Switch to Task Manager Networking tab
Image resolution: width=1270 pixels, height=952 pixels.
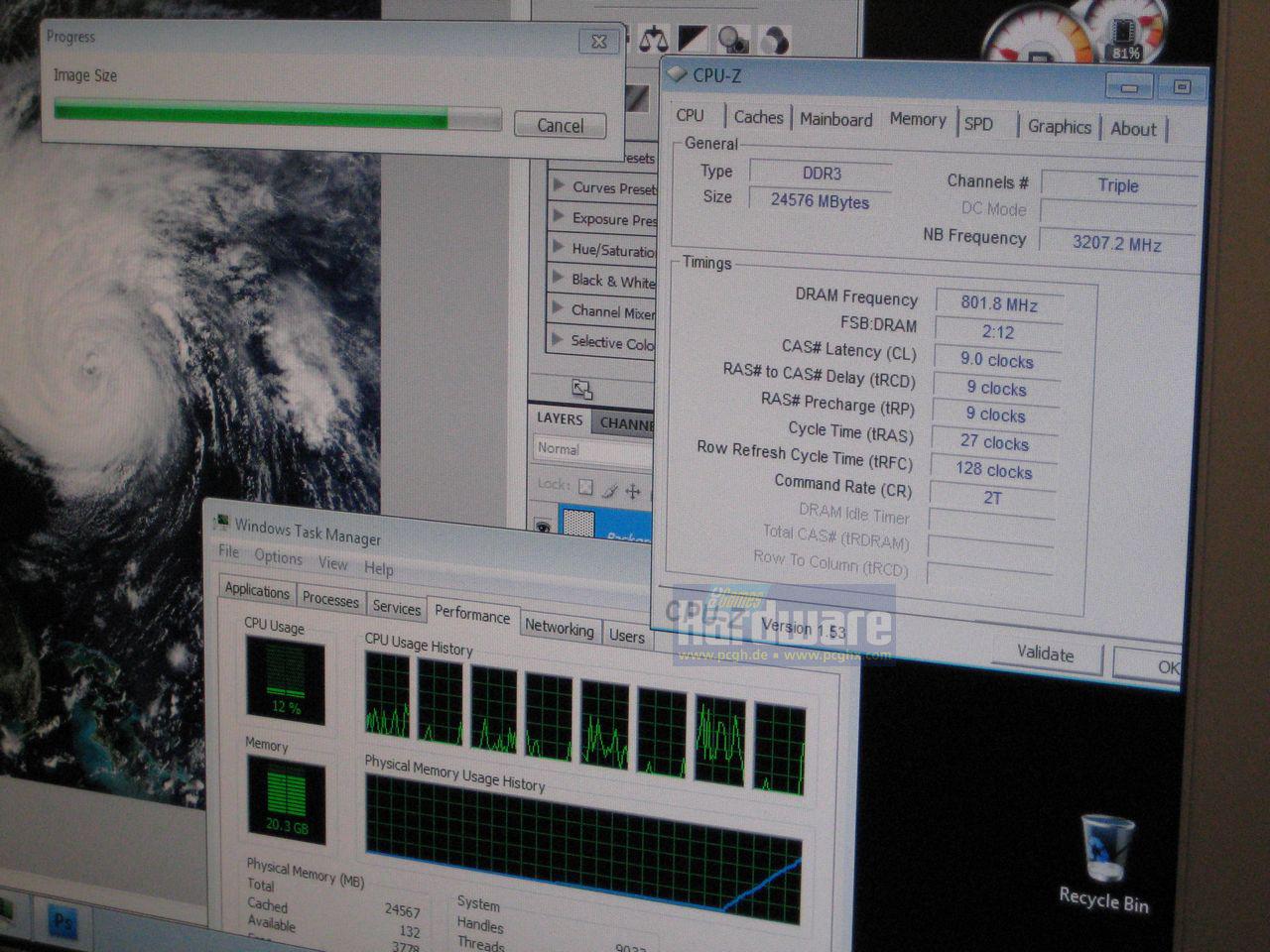560,628
